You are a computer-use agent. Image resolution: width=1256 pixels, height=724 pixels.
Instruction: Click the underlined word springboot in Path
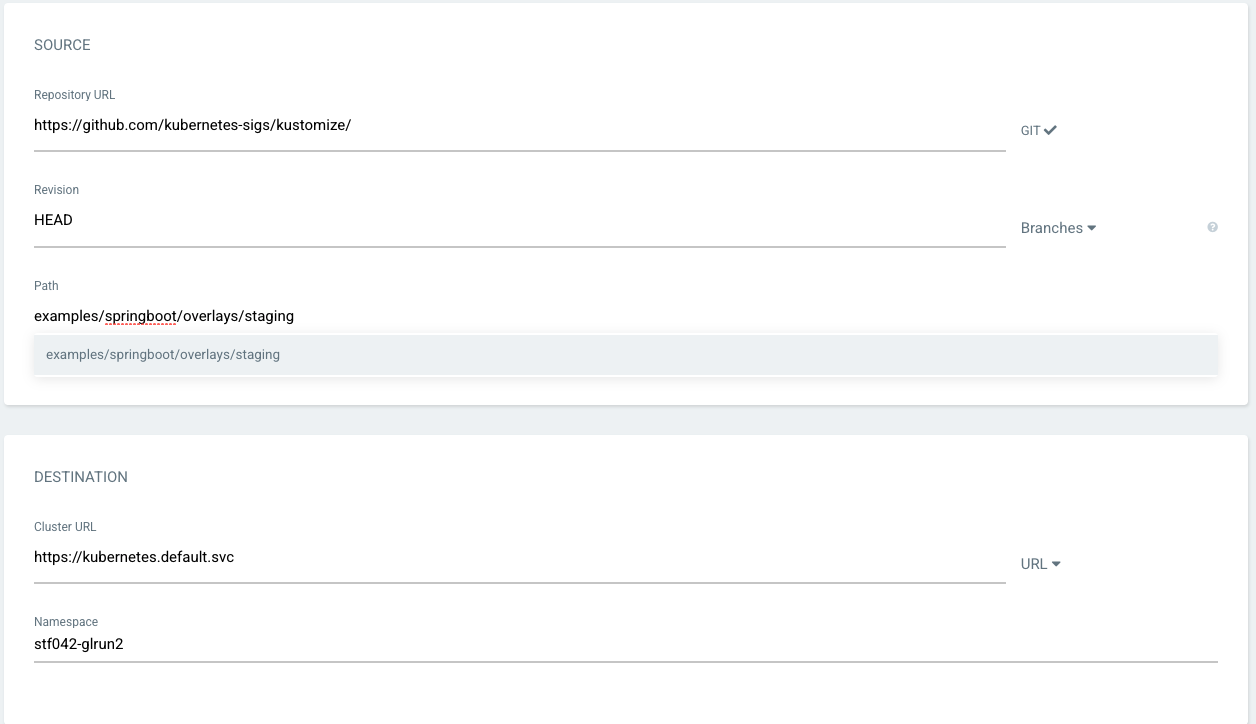coord(141,316)
